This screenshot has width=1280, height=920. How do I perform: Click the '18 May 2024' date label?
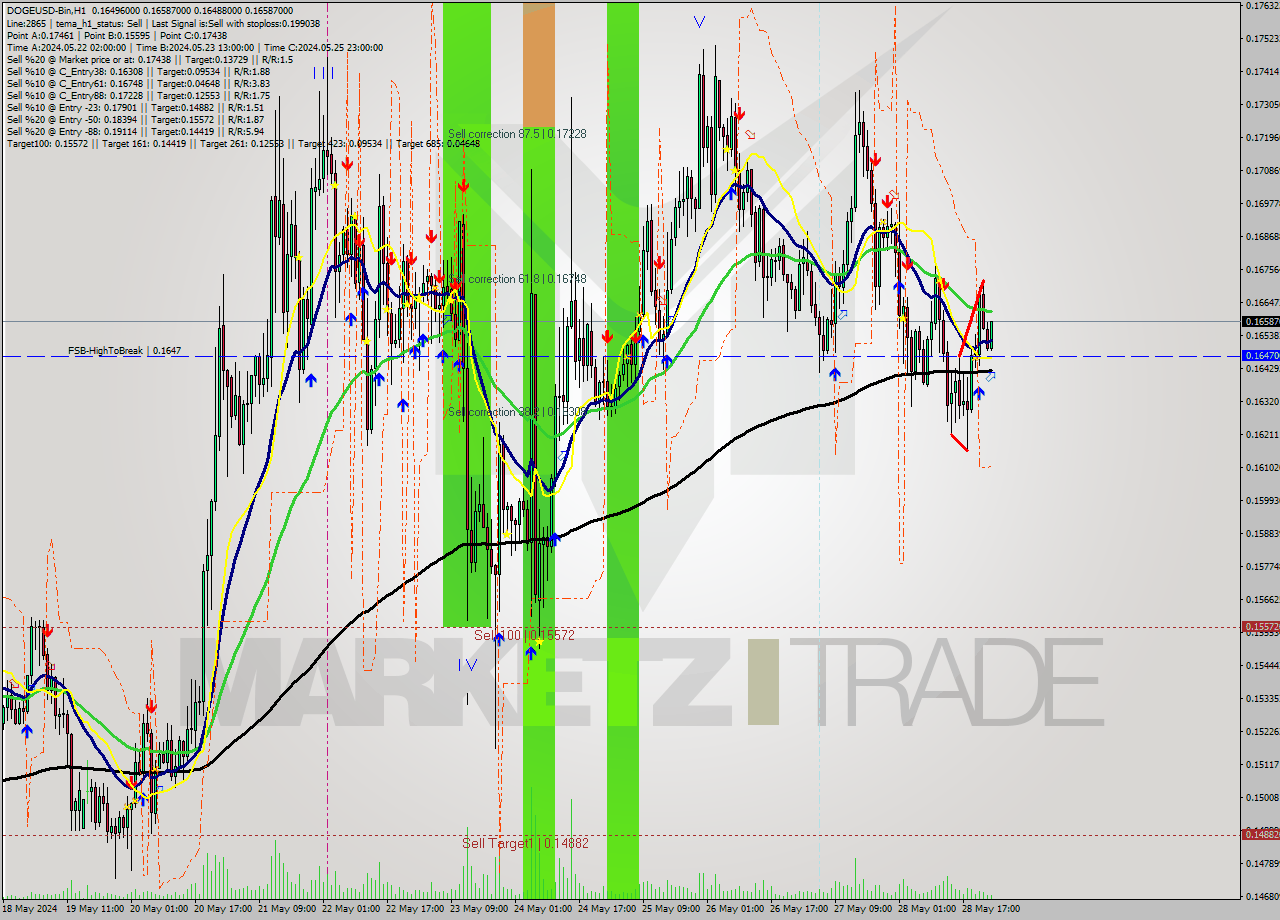[x=31, y=909]
